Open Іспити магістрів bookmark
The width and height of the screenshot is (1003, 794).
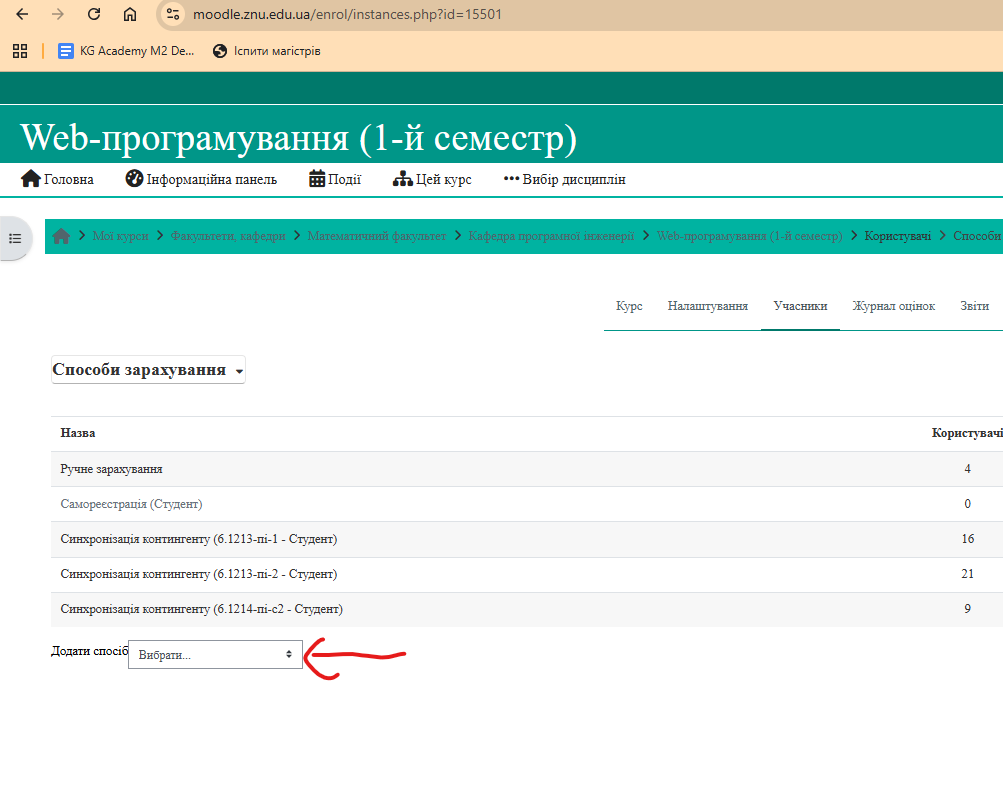point(267,51)
